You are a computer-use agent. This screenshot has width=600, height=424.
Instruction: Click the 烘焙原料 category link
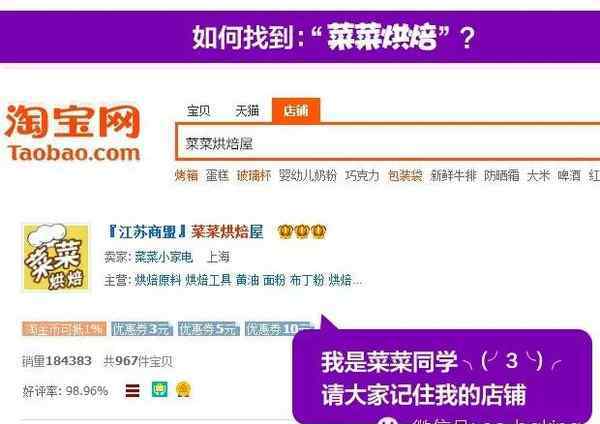click(158, 280)
